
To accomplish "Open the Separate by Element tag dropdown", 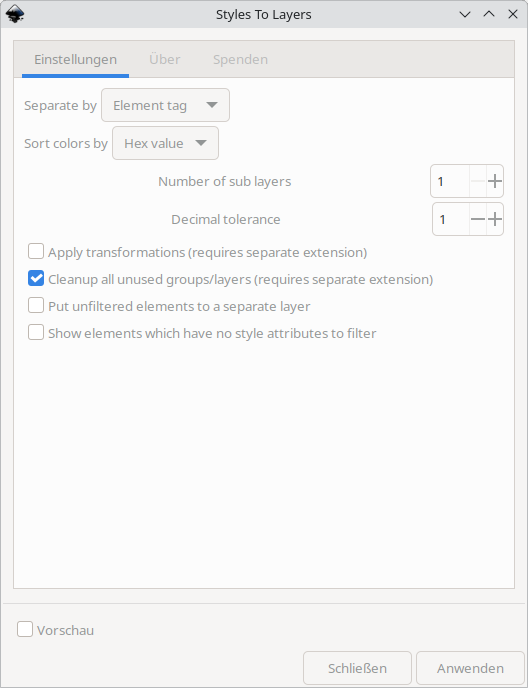I will click(x=165, y=105).
